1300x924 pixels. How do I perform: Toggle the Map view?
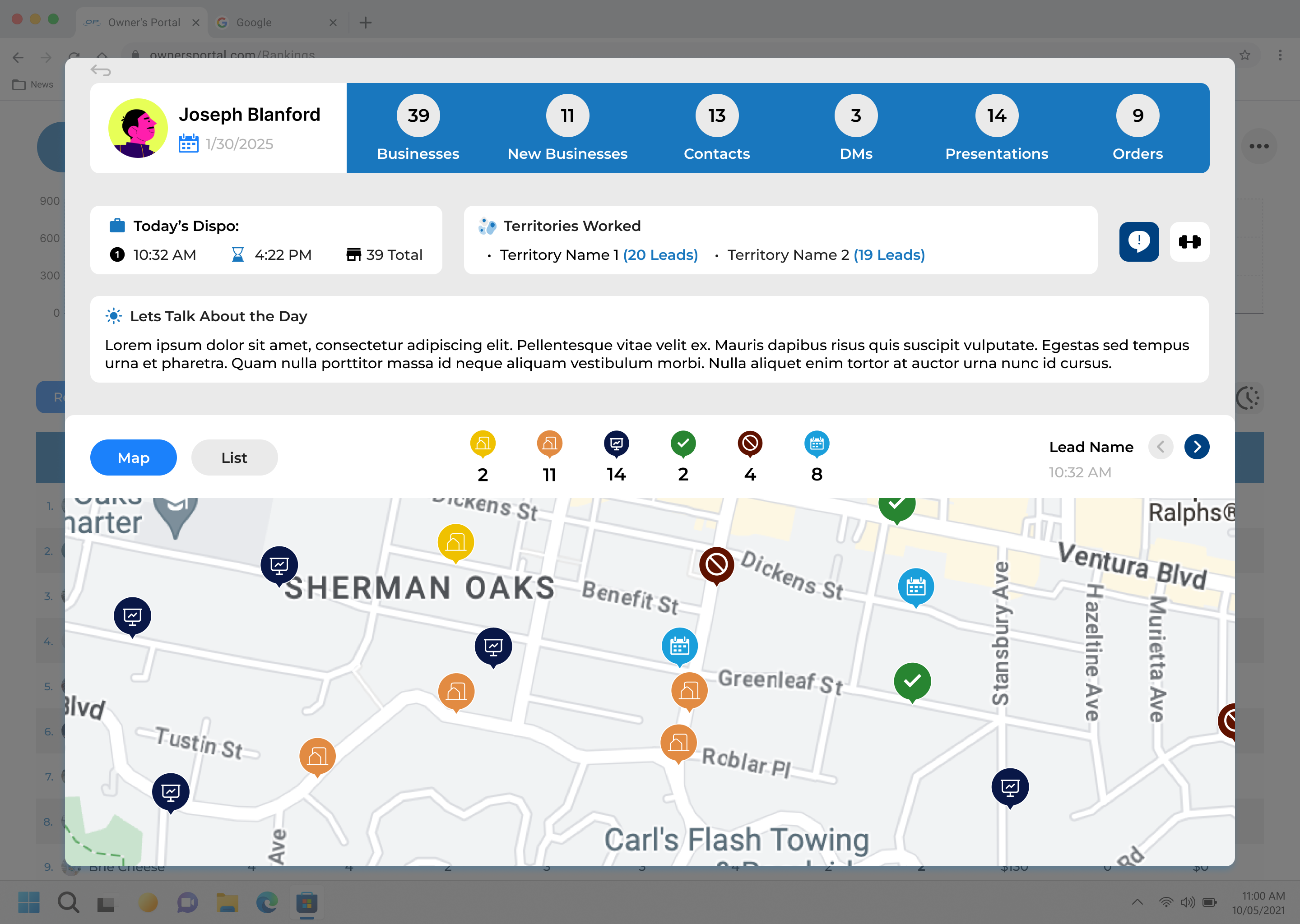pyautogui.click(x=133, y=457)
